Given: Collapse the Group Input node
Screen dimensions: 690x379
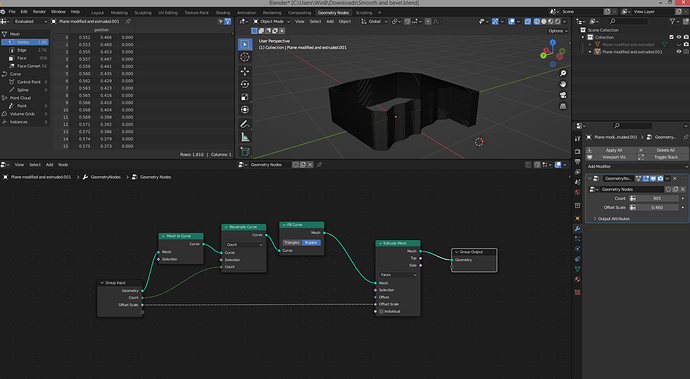Looking at the screenshot, I should [102, 283].
